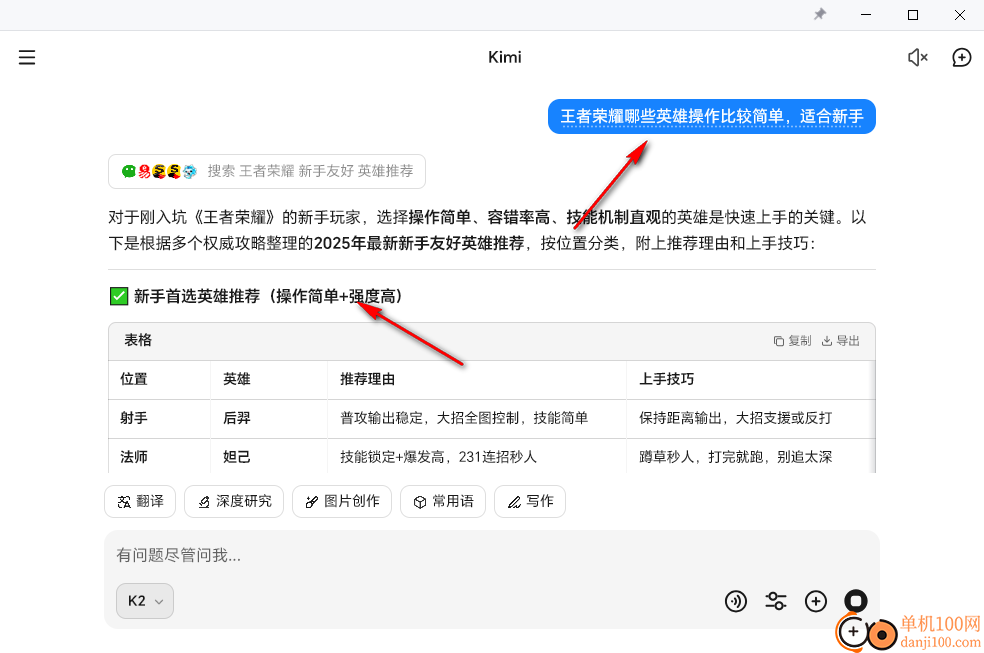Open the 常用语 shortcut
This screenshot has height=653, width=984.
(x=443, y=501)
